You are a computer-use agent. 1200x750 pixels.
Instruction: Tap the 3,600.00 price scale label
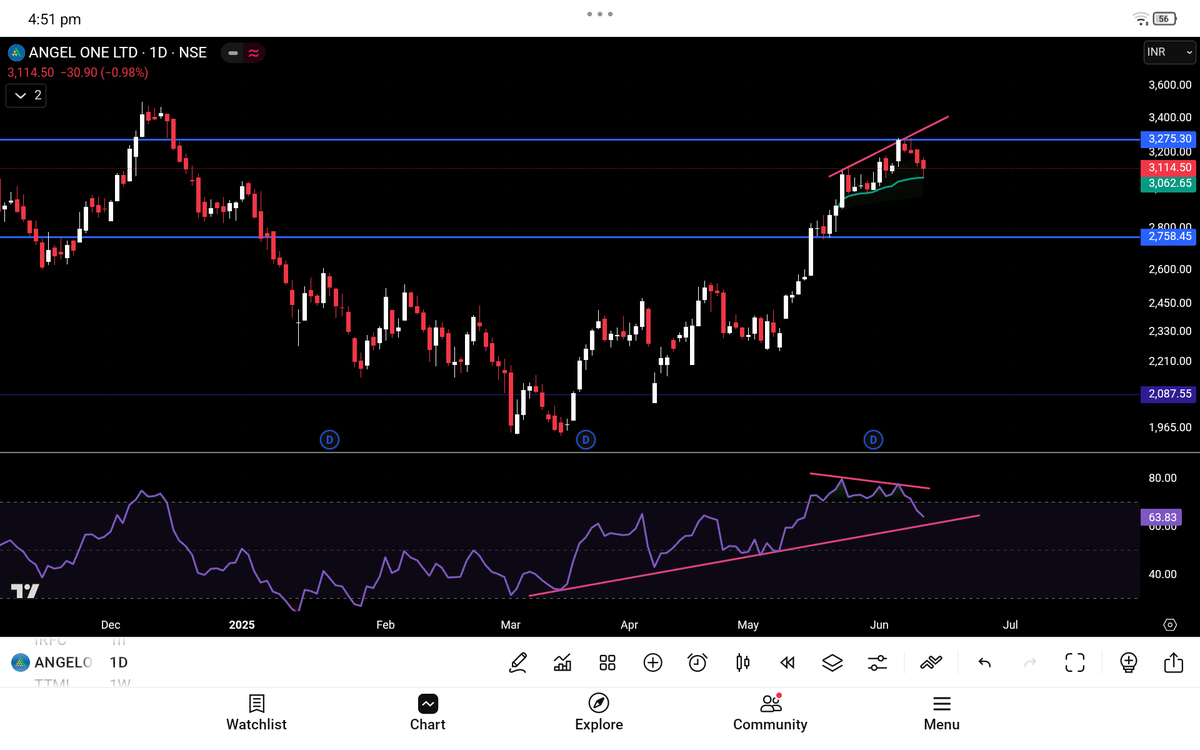(1170, 86)
